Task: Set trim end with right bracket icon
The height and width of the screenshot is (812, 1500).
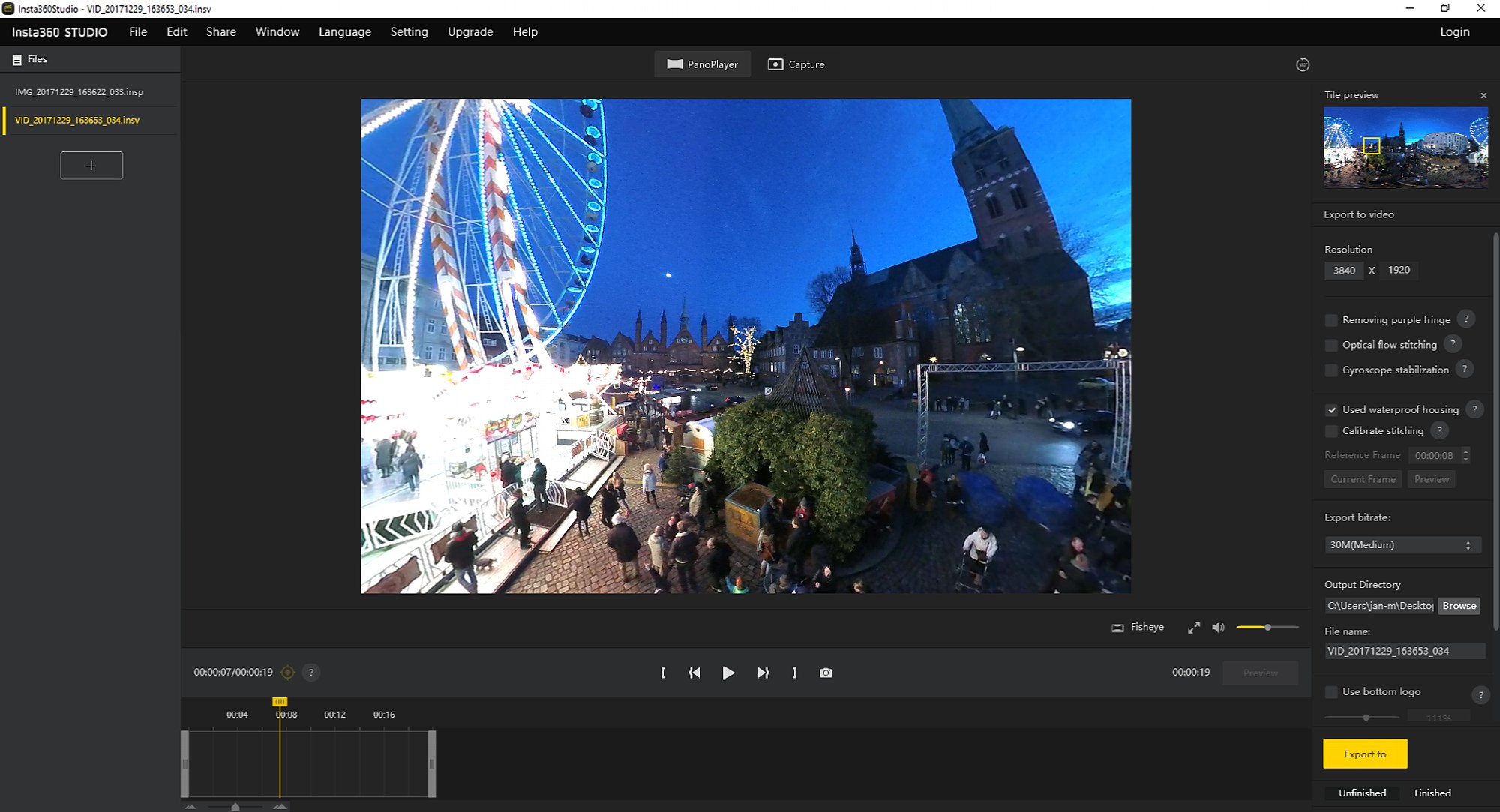Action: pos(794,673)
